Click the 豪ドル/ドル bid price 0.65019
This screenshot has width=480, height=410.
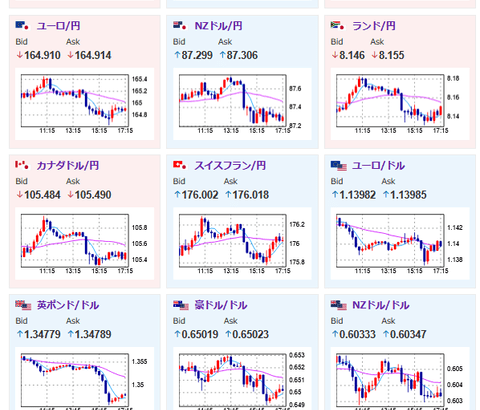(196, 334)
